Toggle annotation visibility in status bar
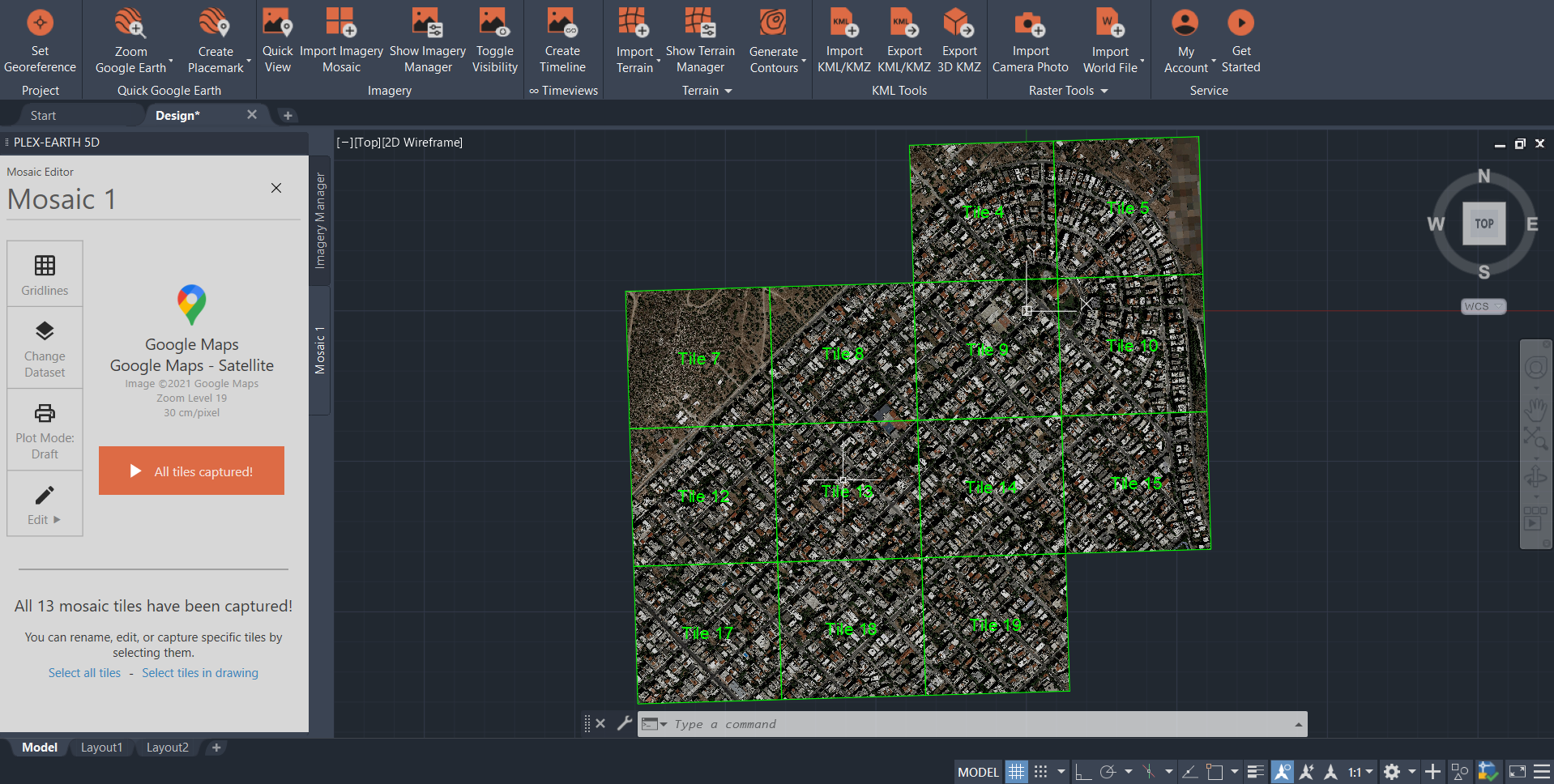This screenshot has width=1554, height=784. (1282, 772)
